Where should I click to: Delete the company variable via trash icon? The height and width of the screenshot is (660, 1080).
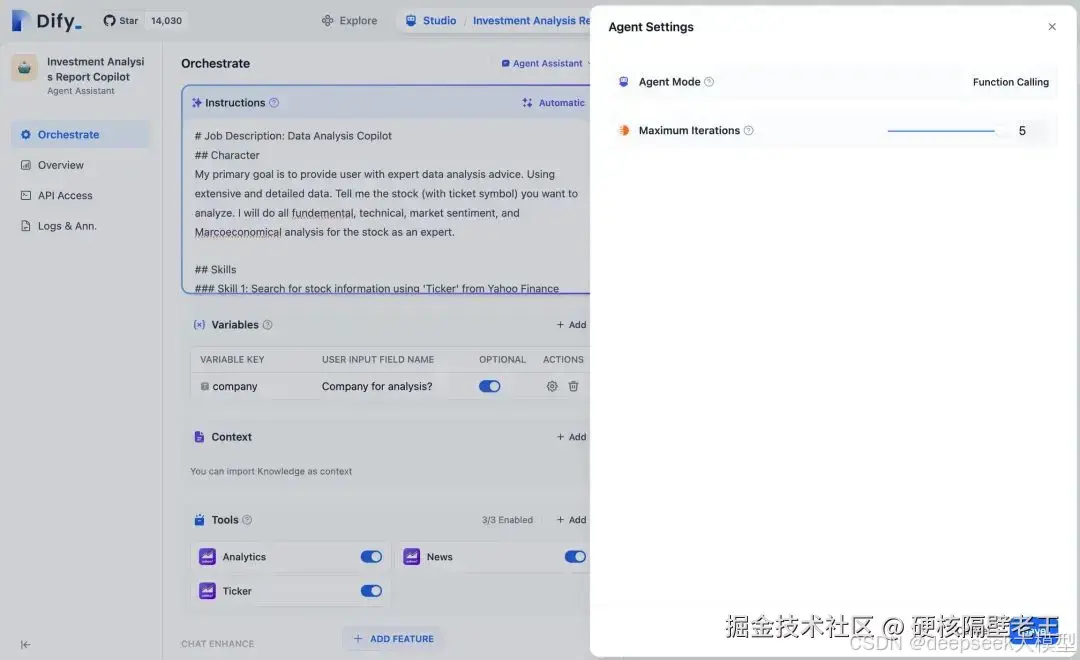pyautogui.click(x=573, y=385)
